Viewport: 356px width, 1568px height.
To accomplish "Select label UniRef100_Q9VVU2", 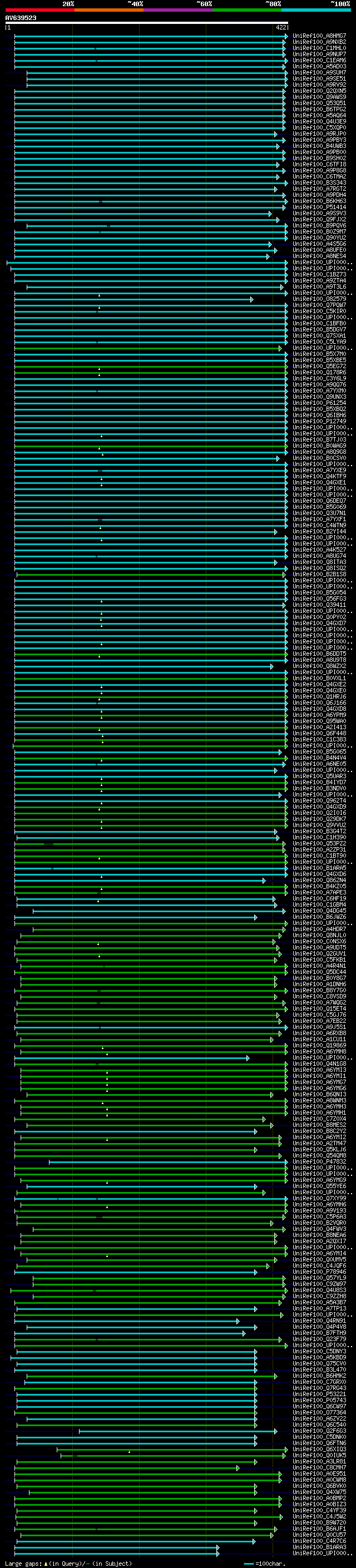I will tap(319, 825).
